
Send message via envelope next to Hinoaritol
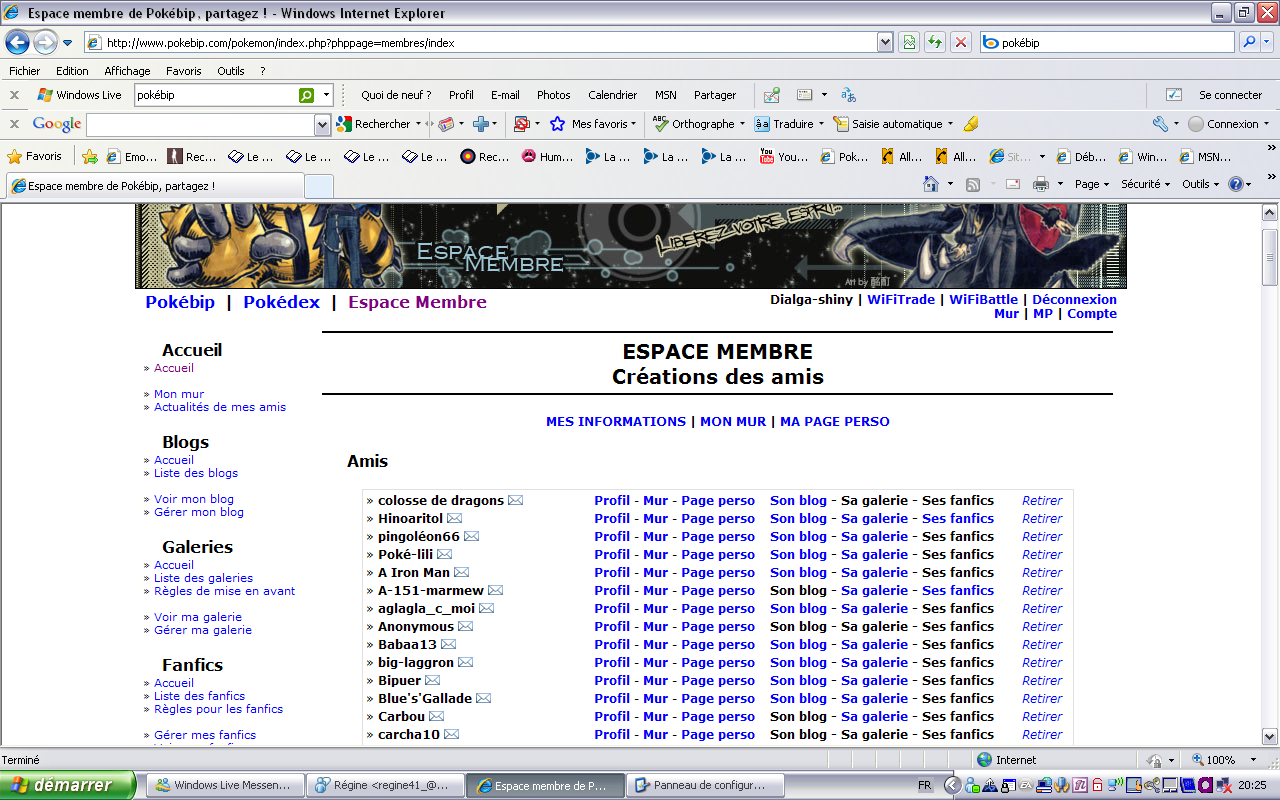(x=454, y=518)
